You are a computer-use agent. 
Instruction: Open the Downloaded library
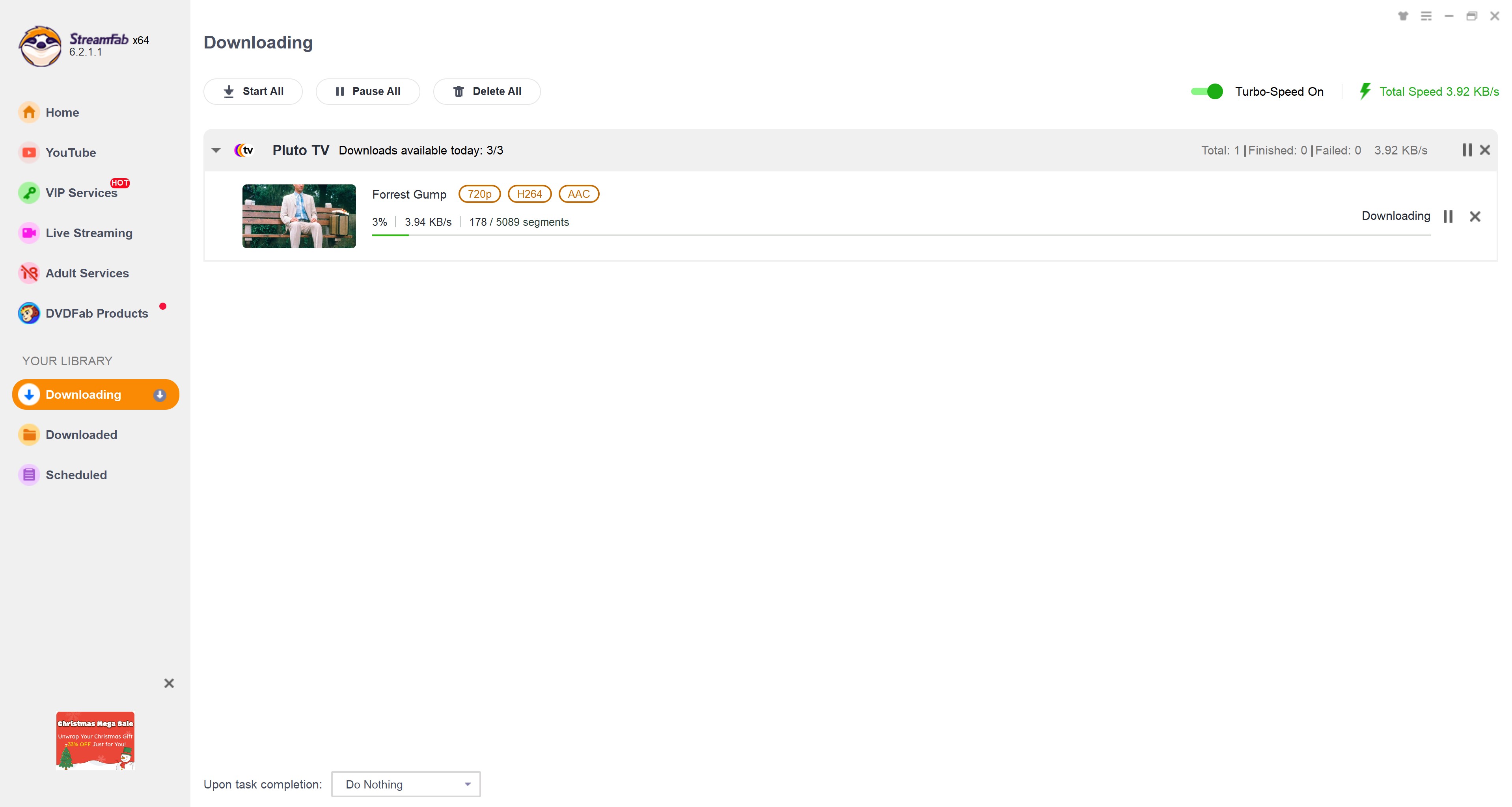tap(81, 435)
